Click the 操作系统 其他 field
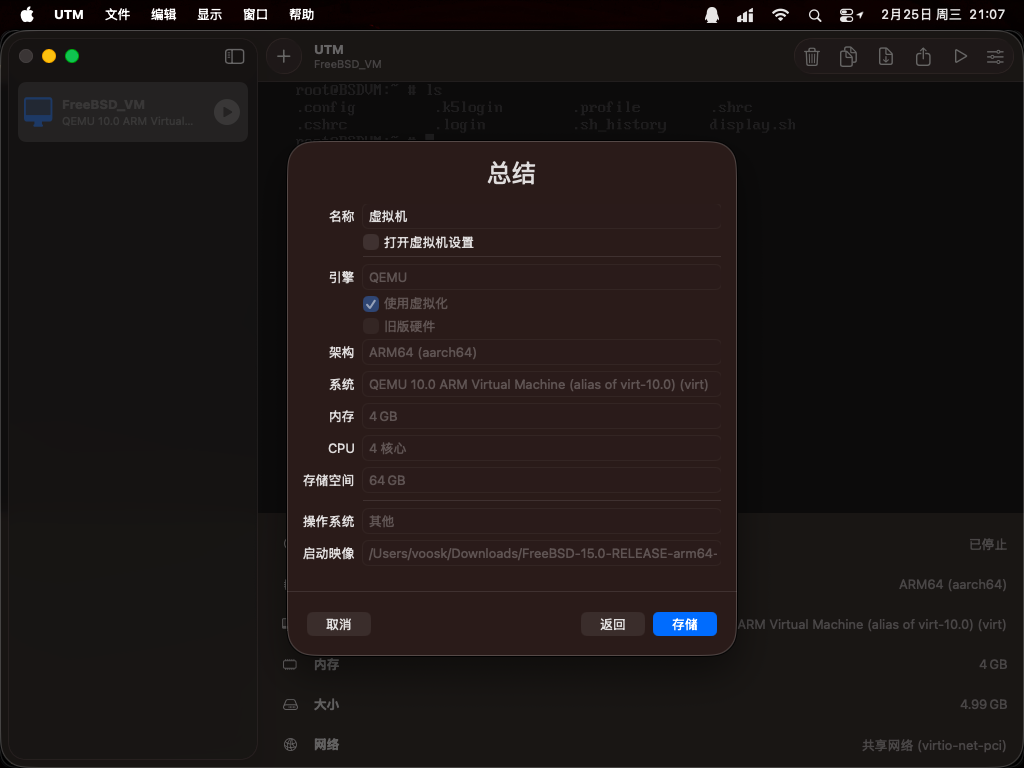This screenshot has height=768, width=1024. [x=541, y=522]
